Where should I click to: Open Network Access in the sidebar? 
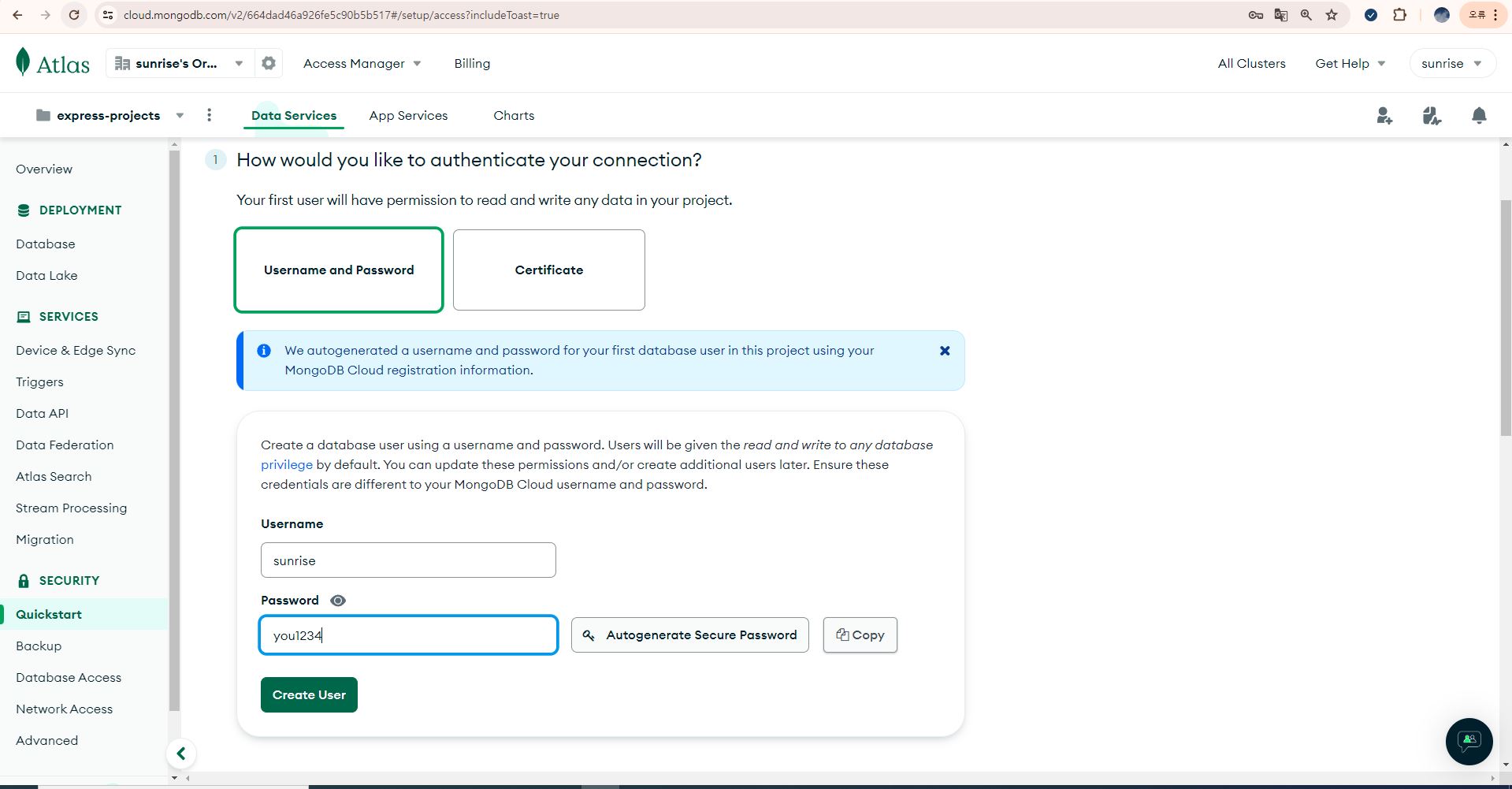65,709
